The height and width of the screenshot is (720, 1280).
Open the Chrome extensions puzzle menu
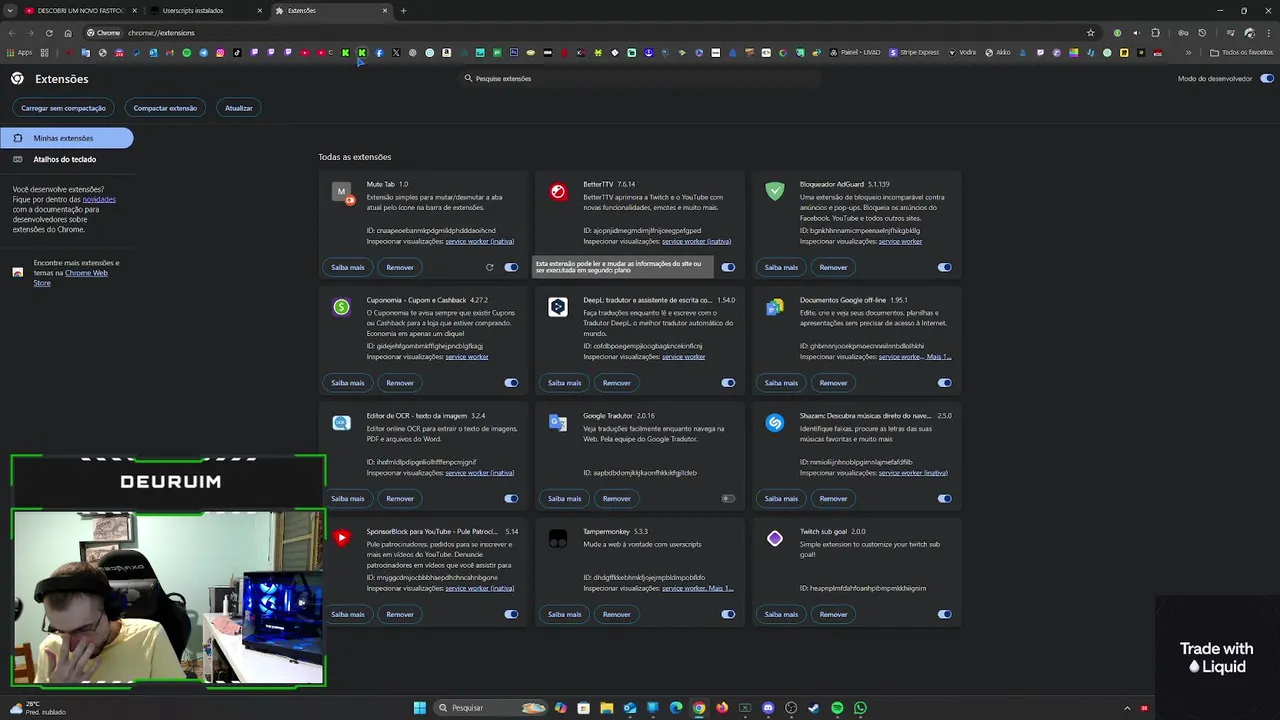pos(1156,33)
